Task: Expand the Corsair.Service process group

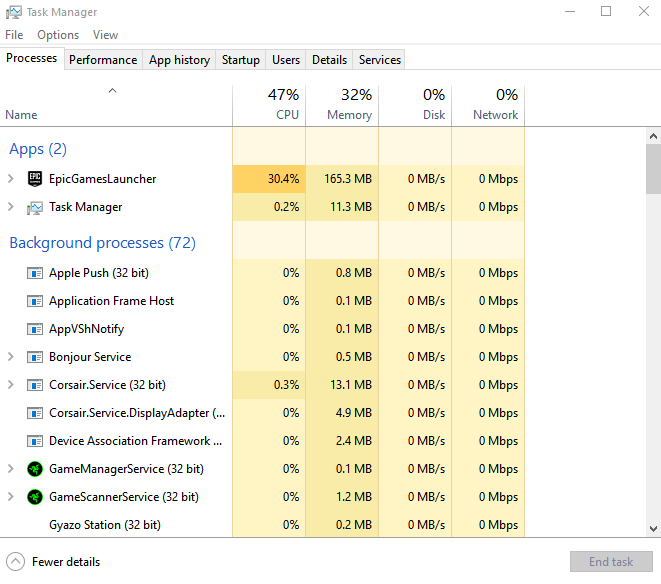Action: [x=11, y=385]
